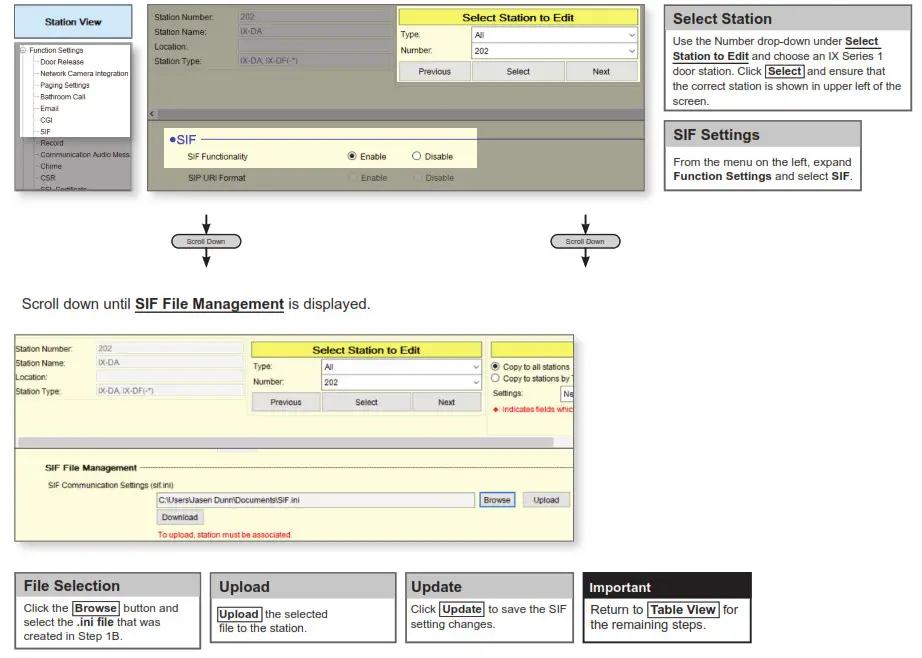The height and width of the screenshot is (658, 922).
Task: Click the Select Station instruction heading
Action: click(722, 19)
